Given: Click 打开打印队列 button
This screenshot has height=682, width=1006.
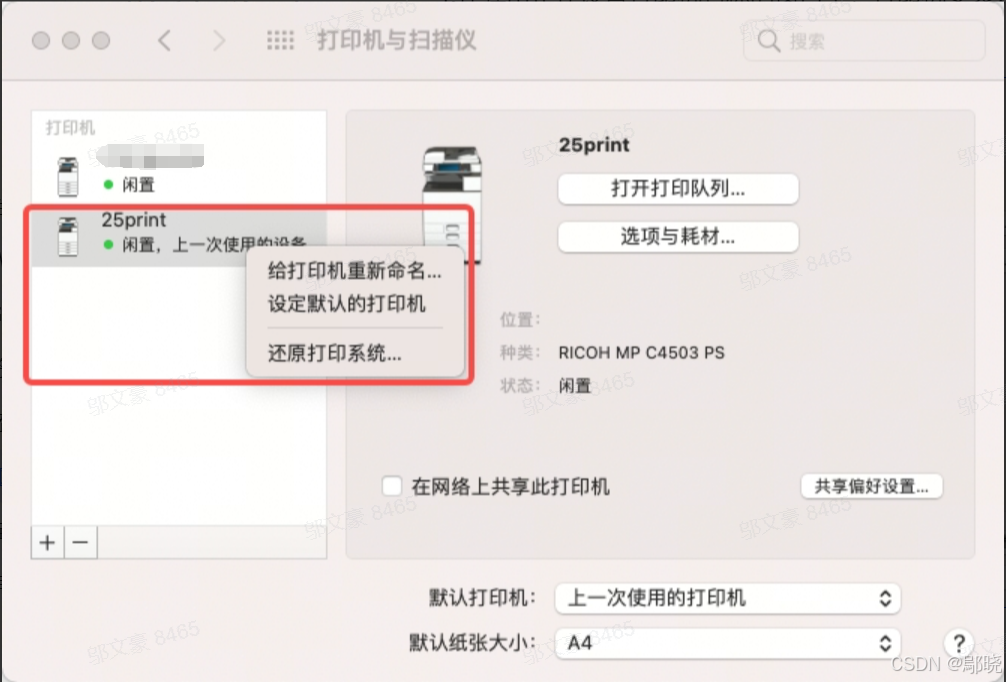Looking at the screenshot, I should coord(678,189).
